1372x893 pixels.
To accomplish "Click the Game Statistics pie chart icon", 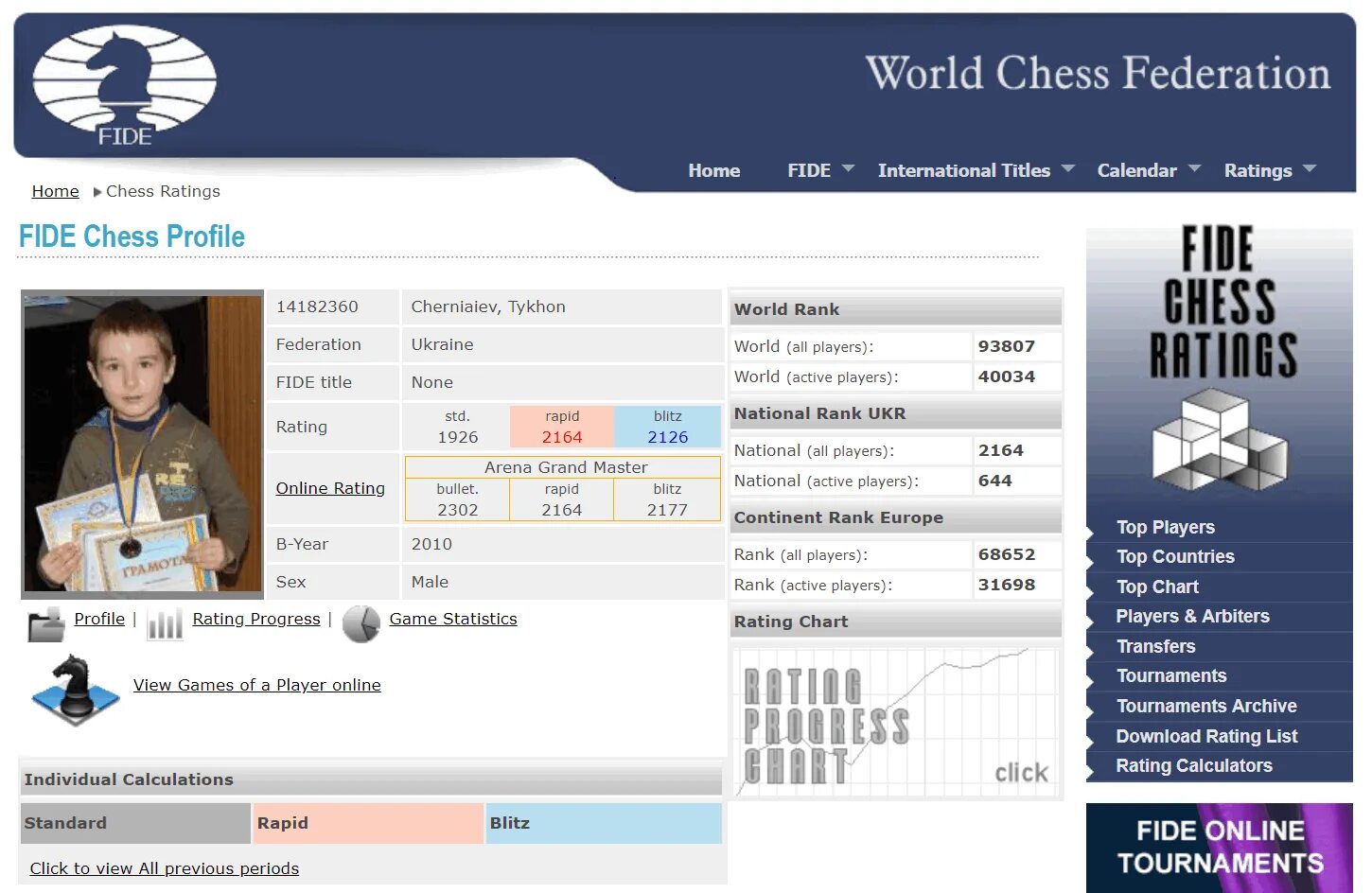I will pyautogui.click(x=361, y=624).
